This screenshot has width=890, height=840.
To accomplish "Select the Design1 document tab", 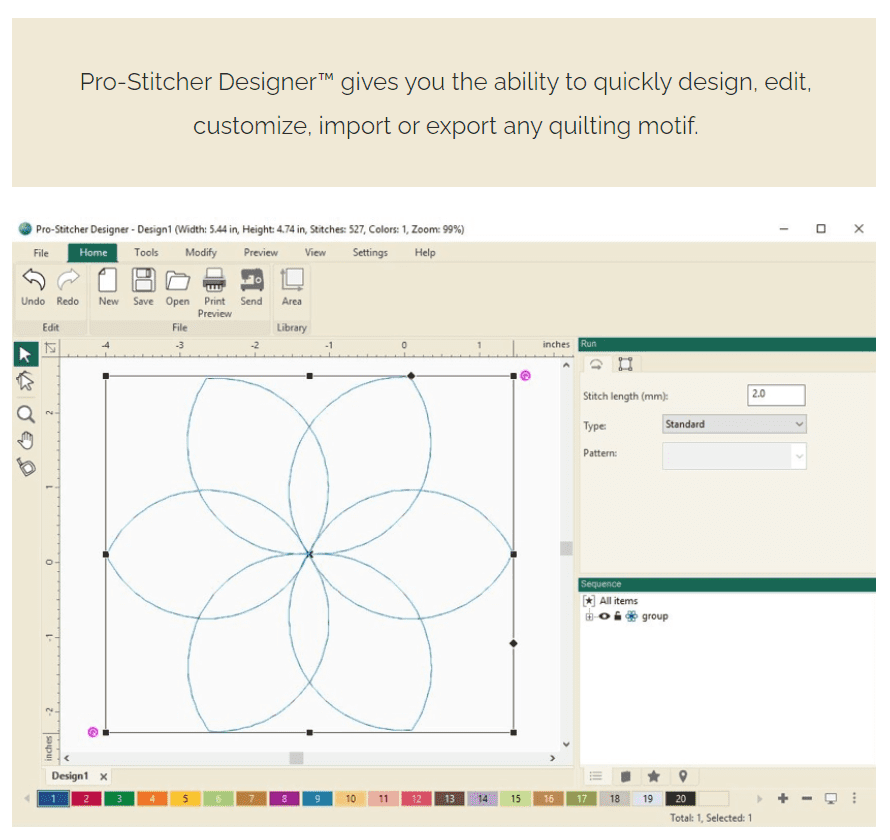I will [x=70, y=776].
